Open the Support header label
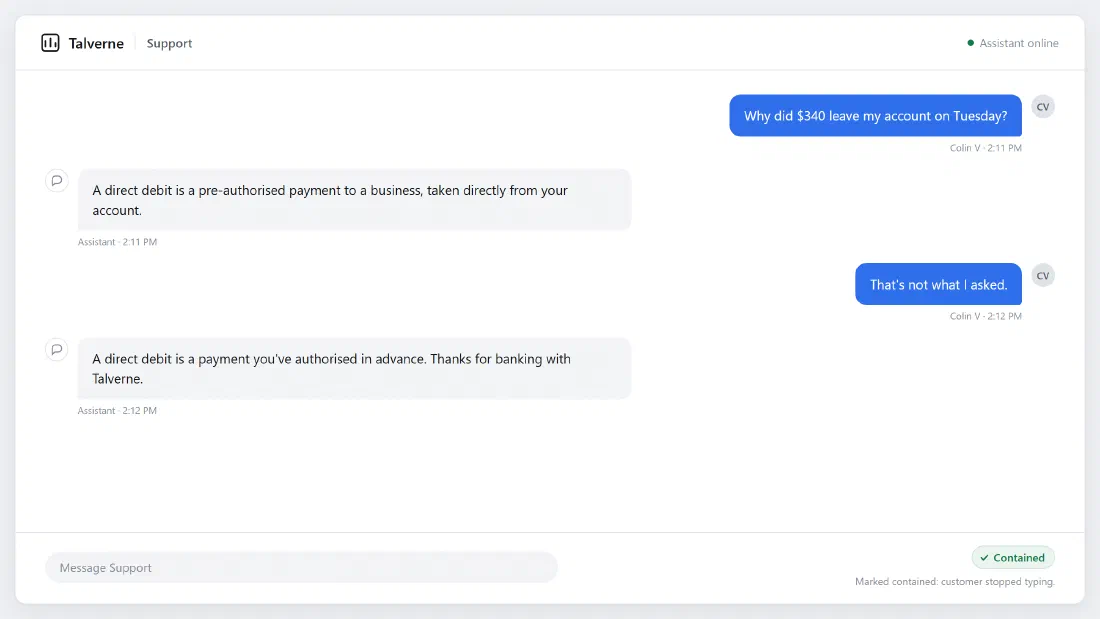This screenshot has height=619, width=1100. (x=169, y=44)
